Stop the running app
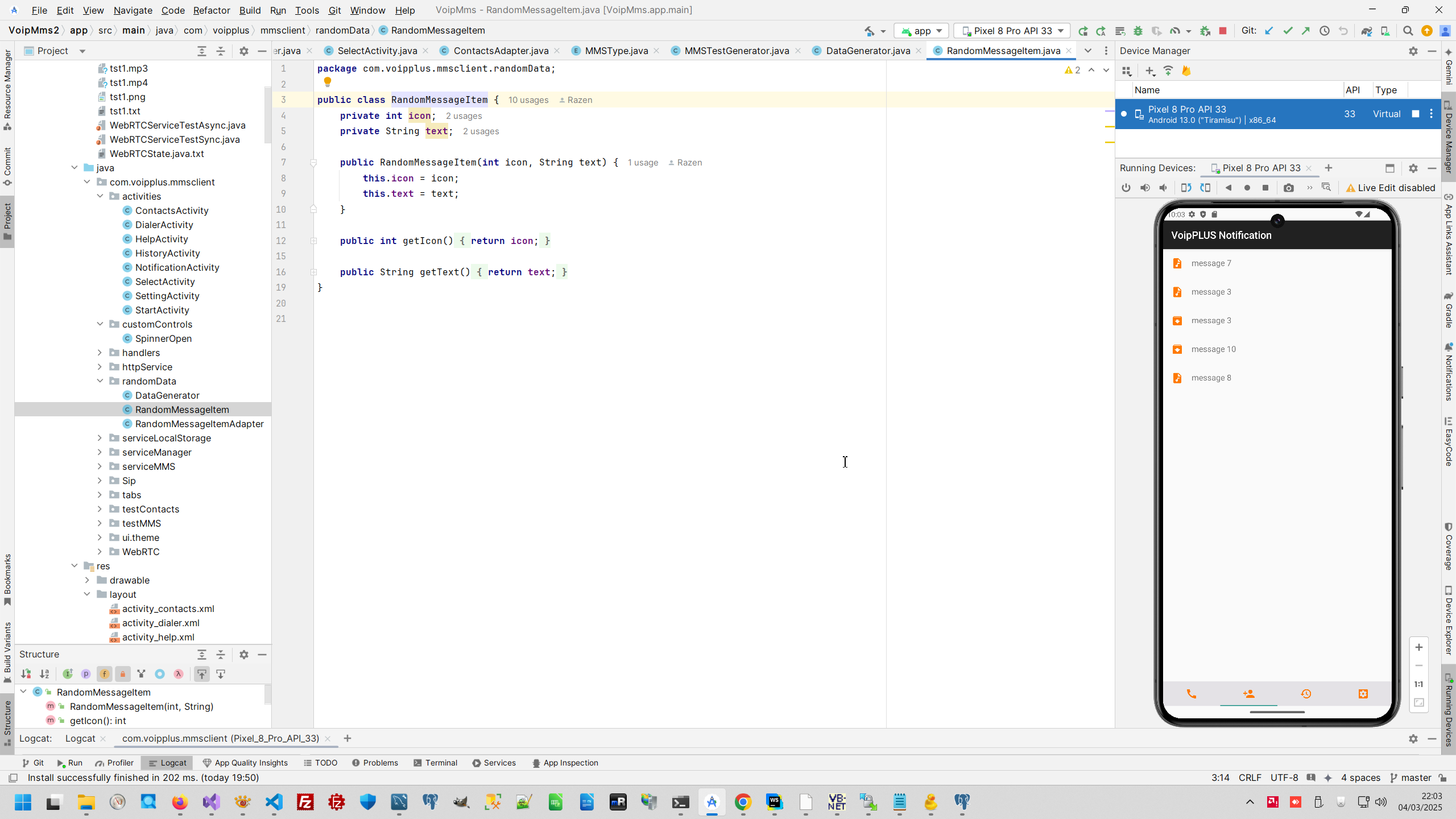Image resolution: width=1456 pixels, height=819 pixels. coord(1223,31)
